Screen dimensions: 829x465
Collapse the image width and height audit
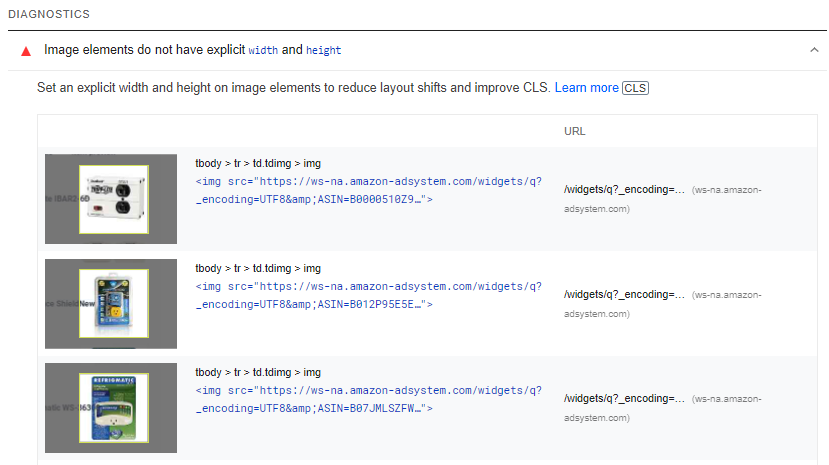(x=814, y=50)
